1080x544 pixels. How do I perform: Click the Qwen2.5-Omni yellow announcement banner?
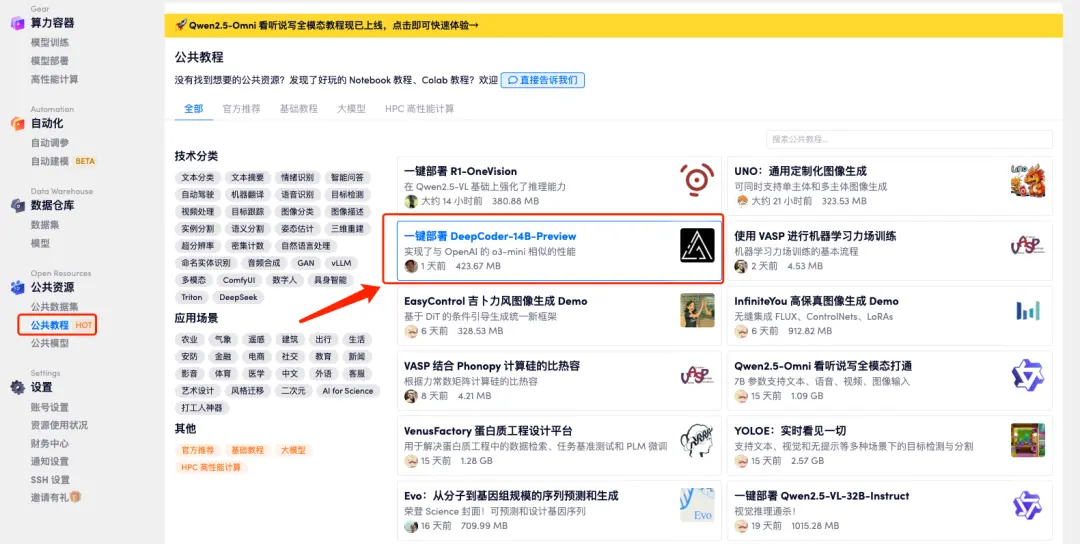click(x=613, y=25)
